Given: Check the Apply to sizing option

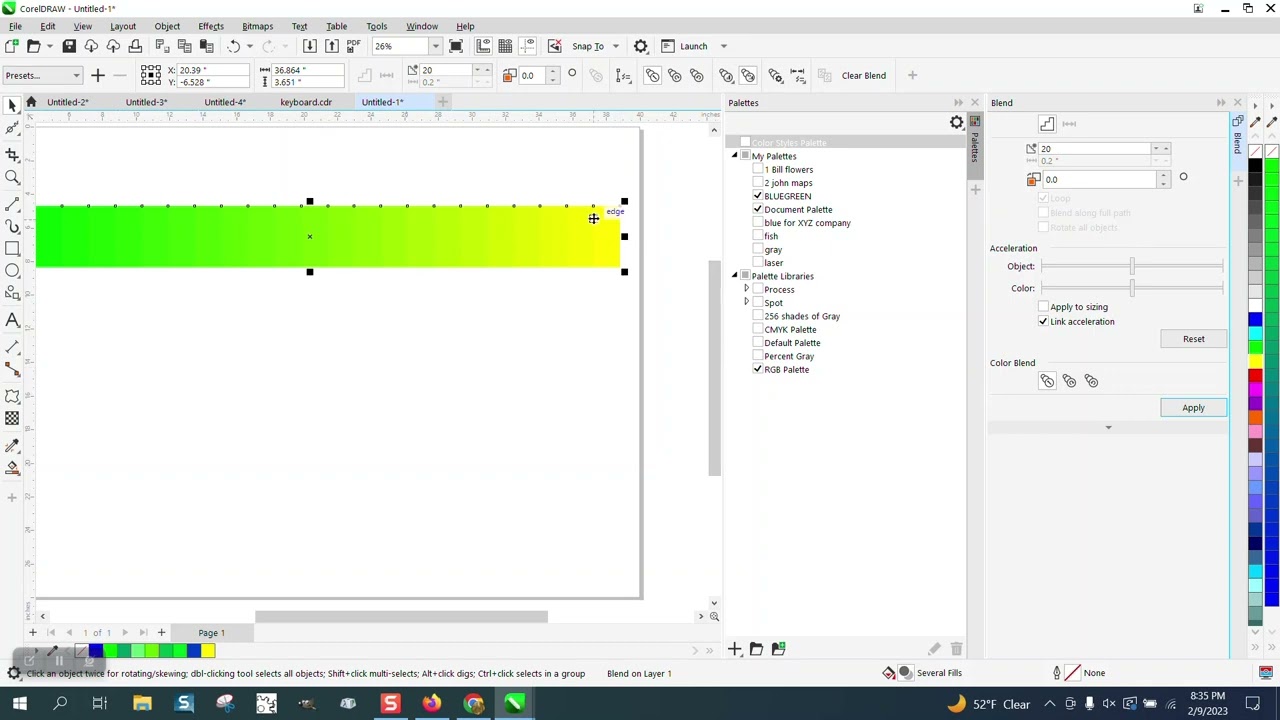Looking at the screenshot, I should click(x=1043, y=307).
